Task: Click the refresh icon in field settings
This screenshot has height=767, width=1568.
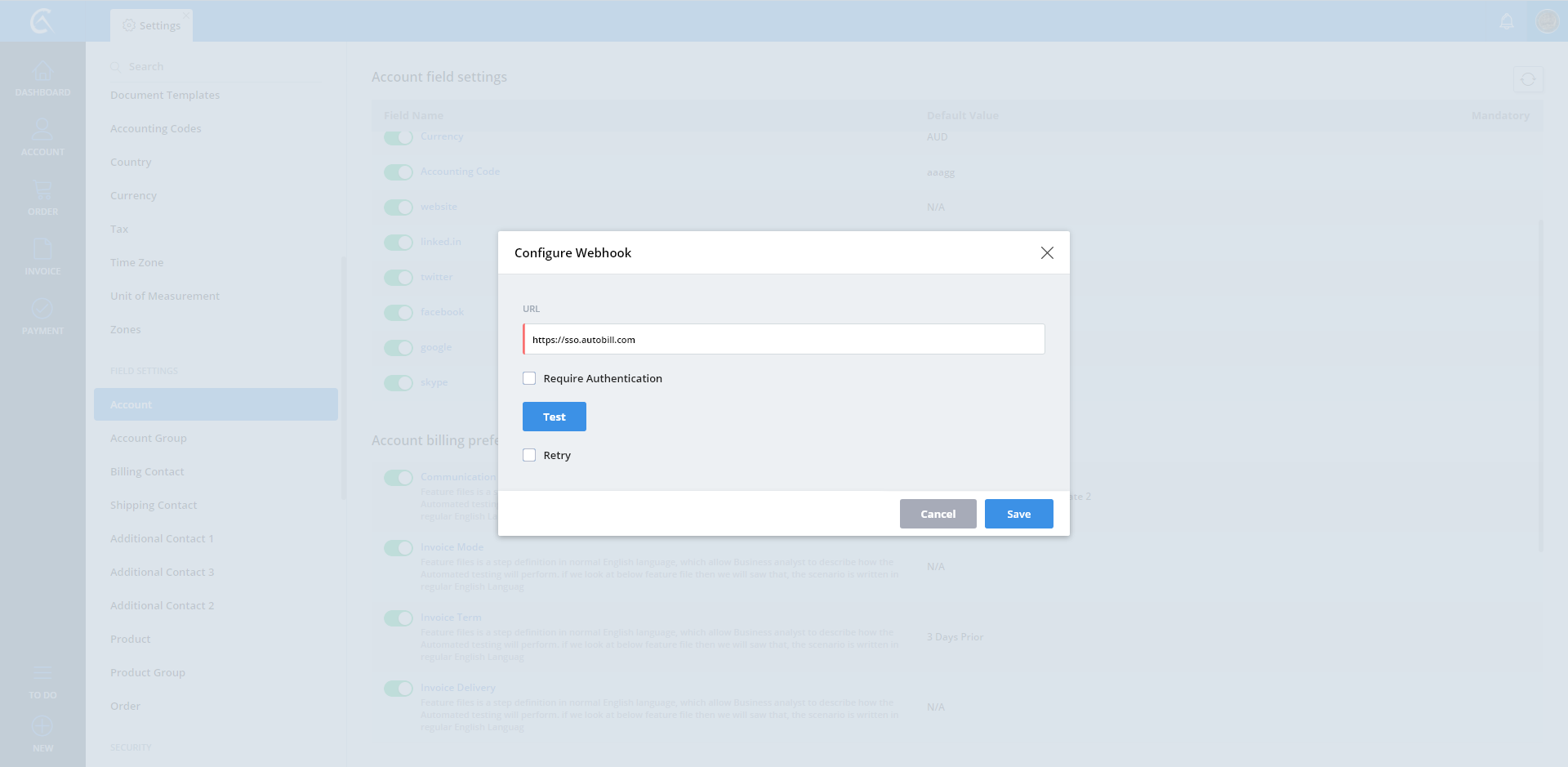Action: tap(1527, 79)
